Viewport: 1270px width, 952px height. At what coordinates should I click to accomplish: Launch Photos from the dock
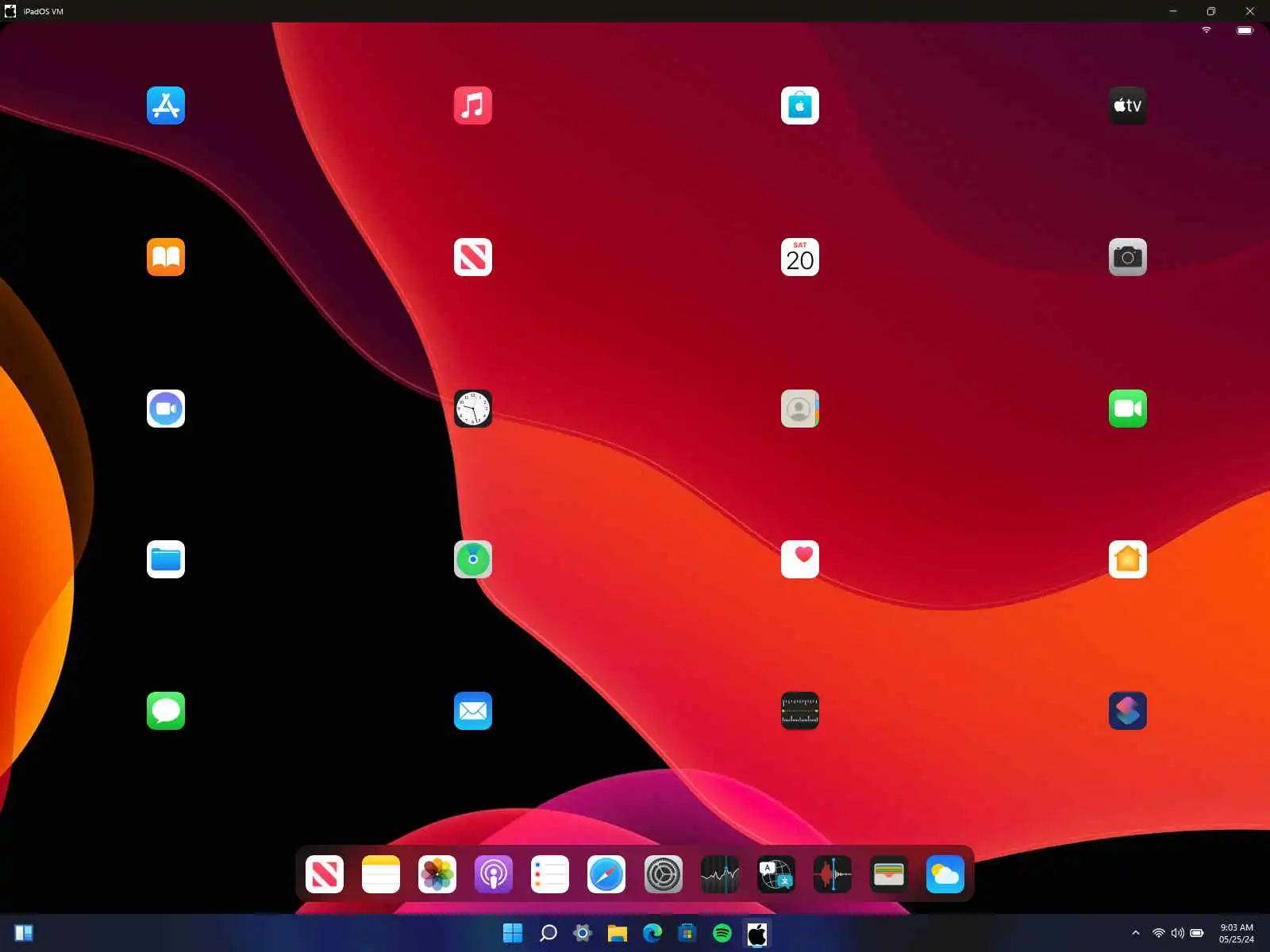437,874
